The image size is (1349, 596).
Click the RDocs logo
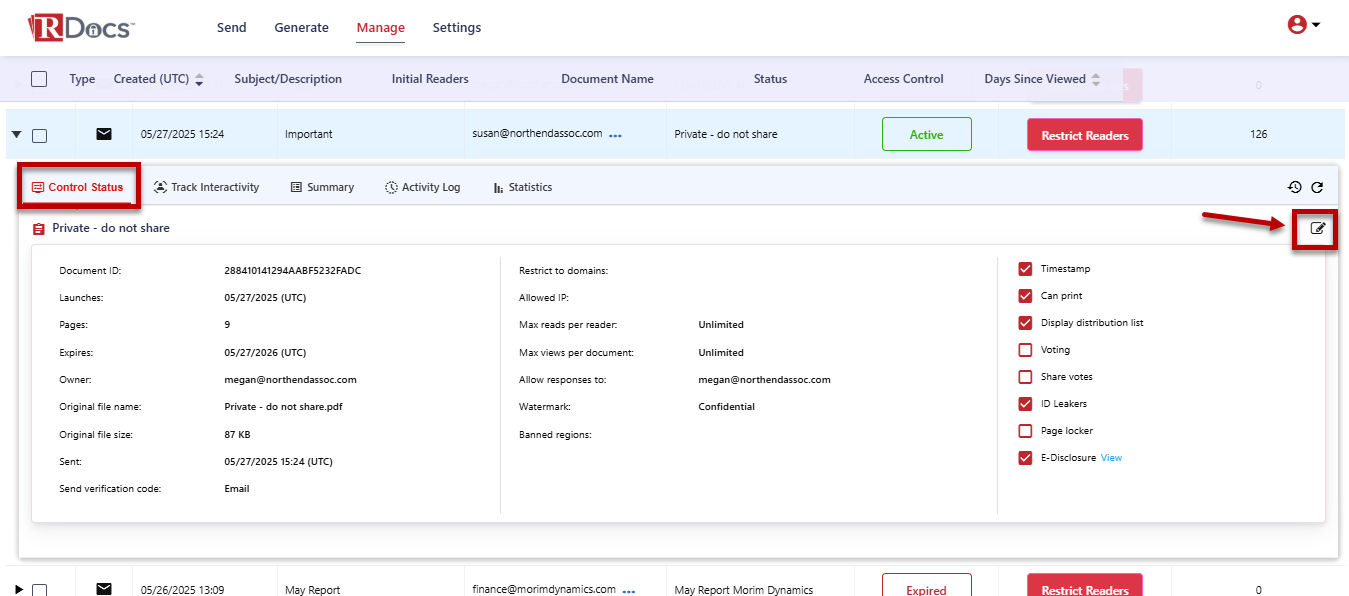[x=80, y=27]
